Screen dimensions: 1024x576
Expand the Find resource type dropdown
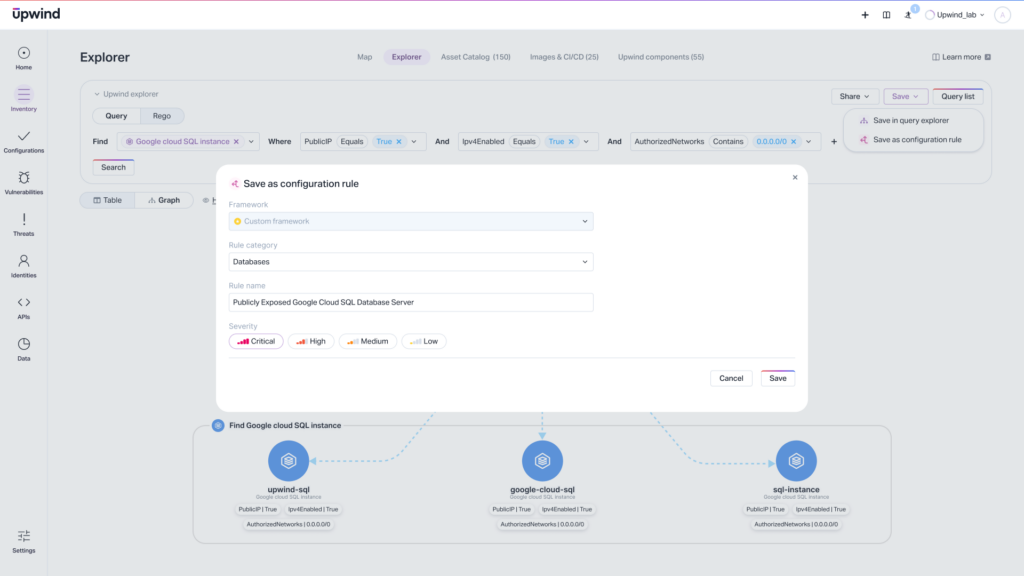[x=251, y=142]
